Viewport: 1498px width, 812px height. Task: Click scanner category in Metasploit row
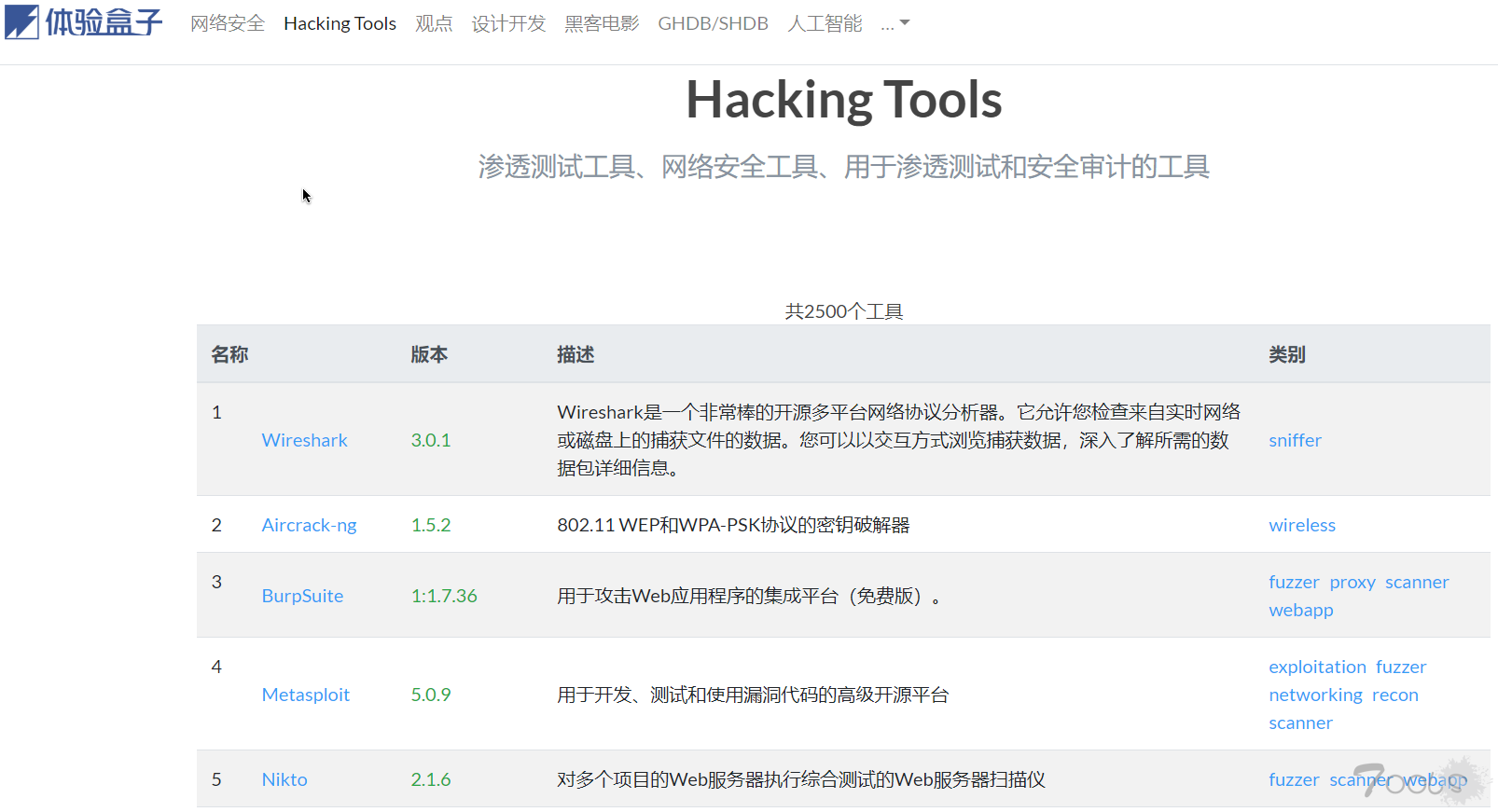pos(1300,723)
